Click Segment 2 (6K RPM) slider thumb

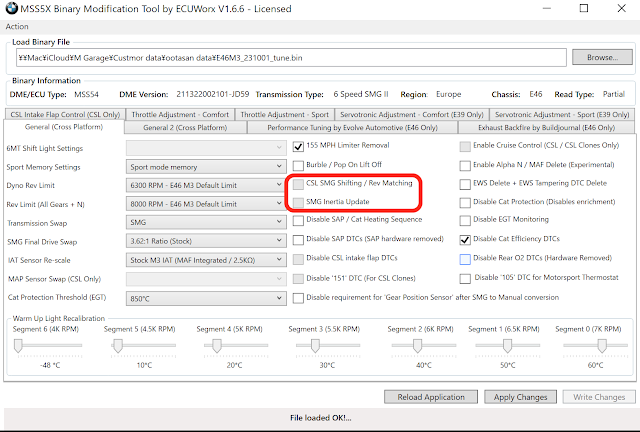click(x=417, y=346)
